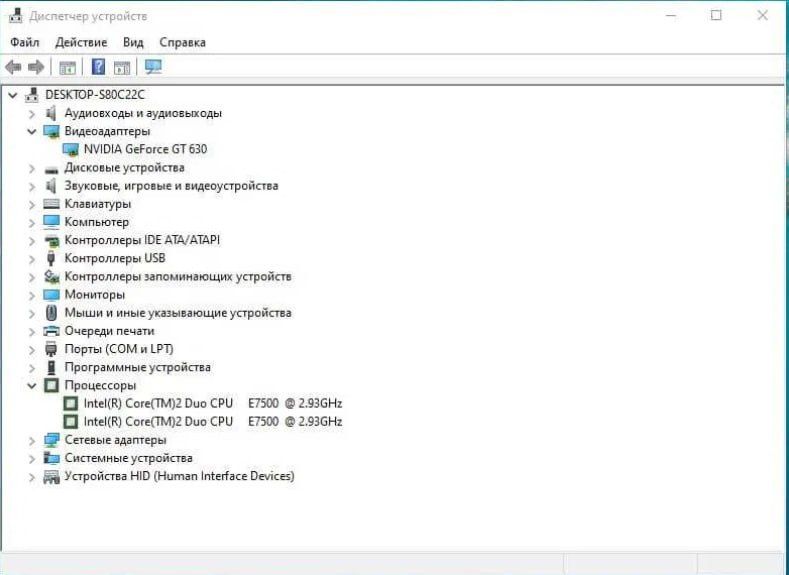This screenshot has height=575, width=789.
Task: Click the audio inputs speaker icon
Action: click(x=51, y=113)
